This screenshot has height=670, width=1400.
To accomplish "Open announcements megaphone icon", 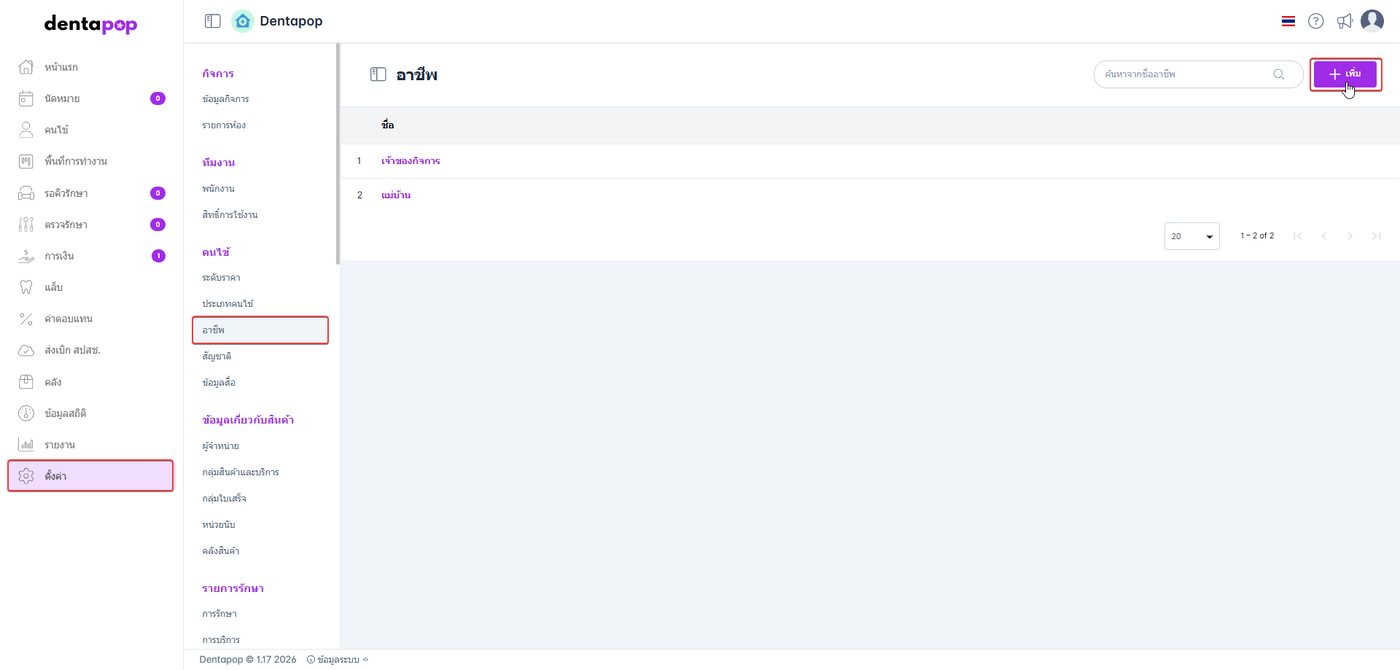I will click(1345, 21).
